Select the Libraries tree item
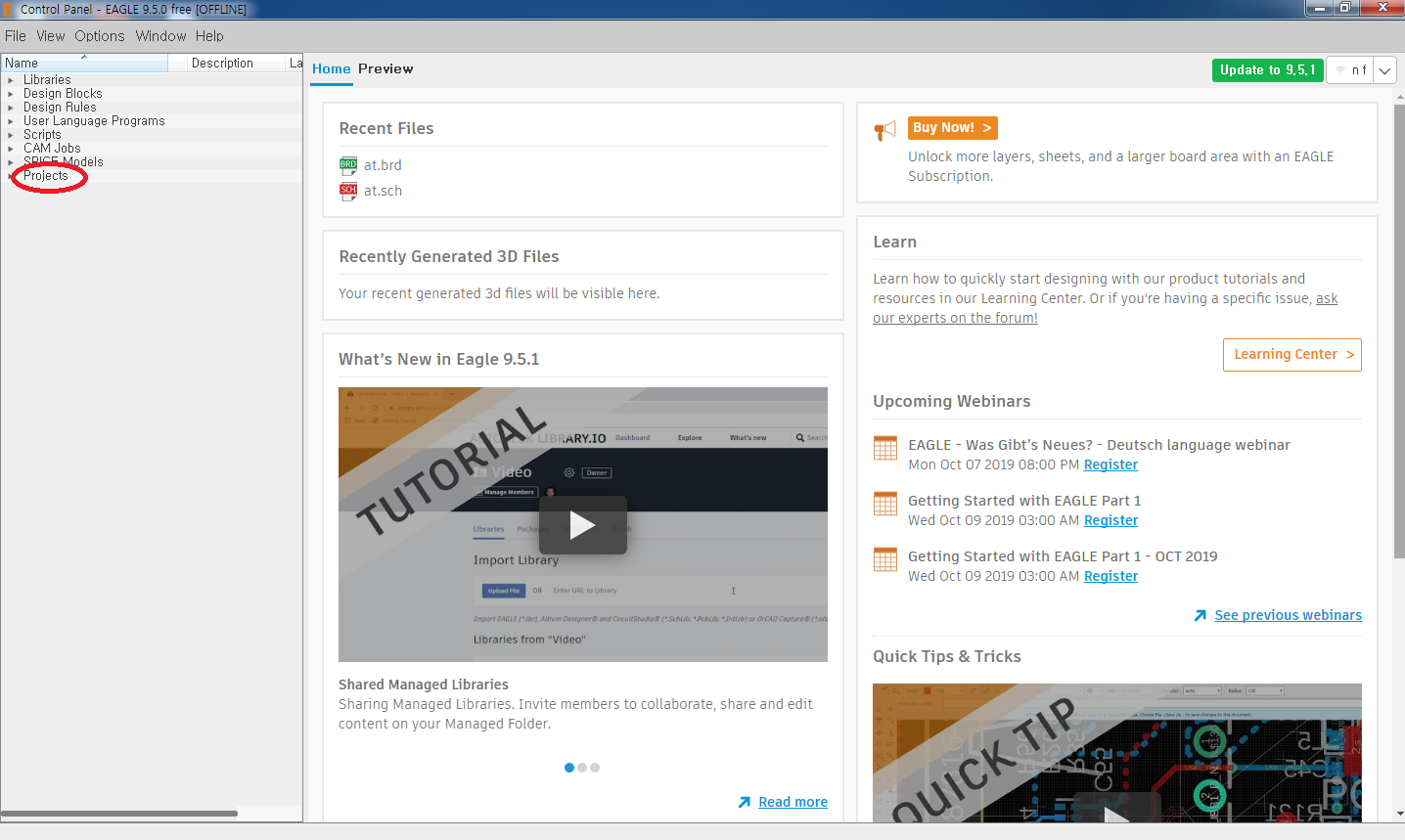Screen dimensions: 1405x840 pos(47,80)
